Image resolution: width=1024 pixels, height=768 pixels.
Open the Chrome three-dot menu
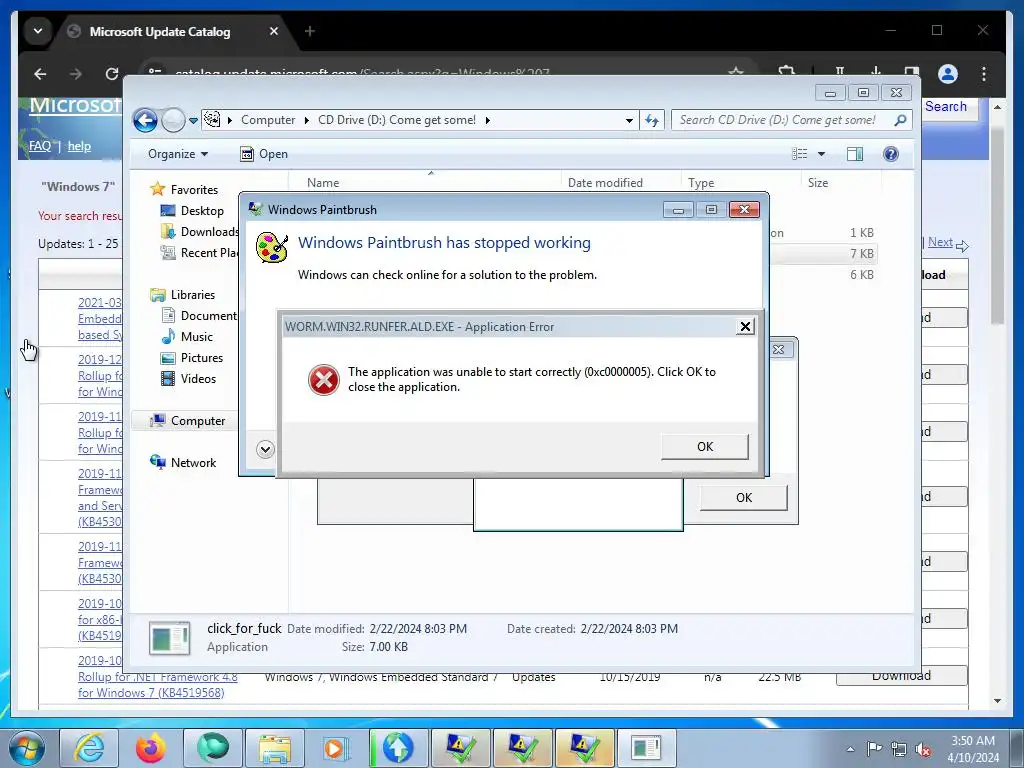pos(984,74)
